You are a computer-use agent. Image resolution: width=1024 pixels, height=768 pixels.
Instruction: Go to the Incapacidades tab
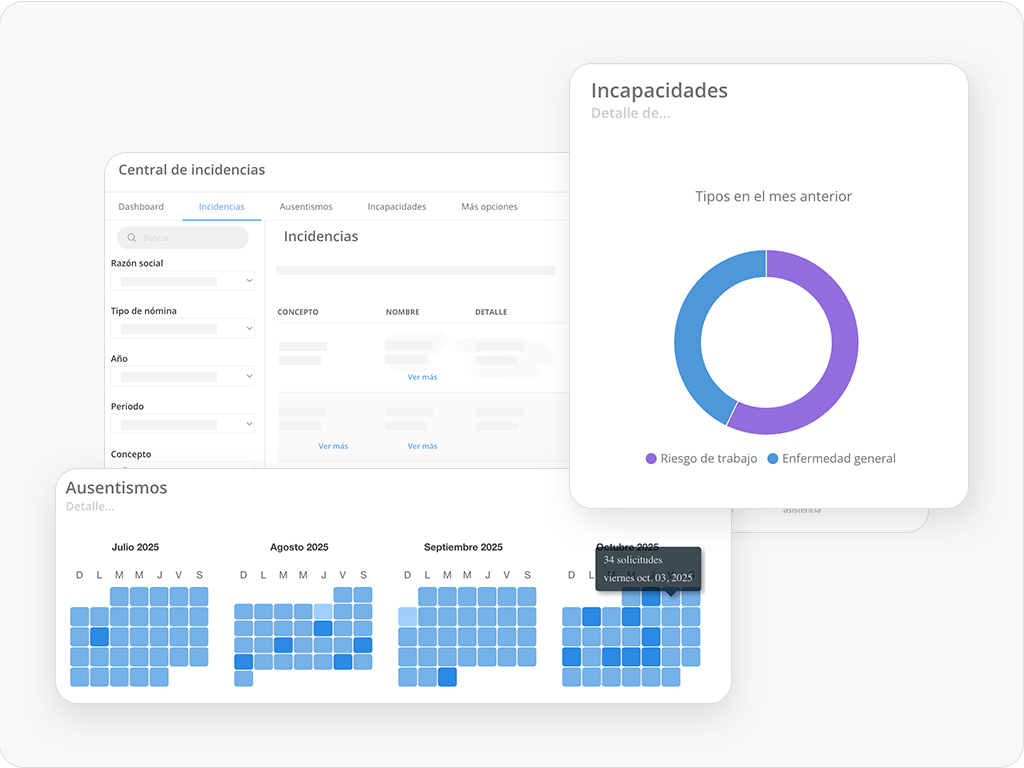397,207
